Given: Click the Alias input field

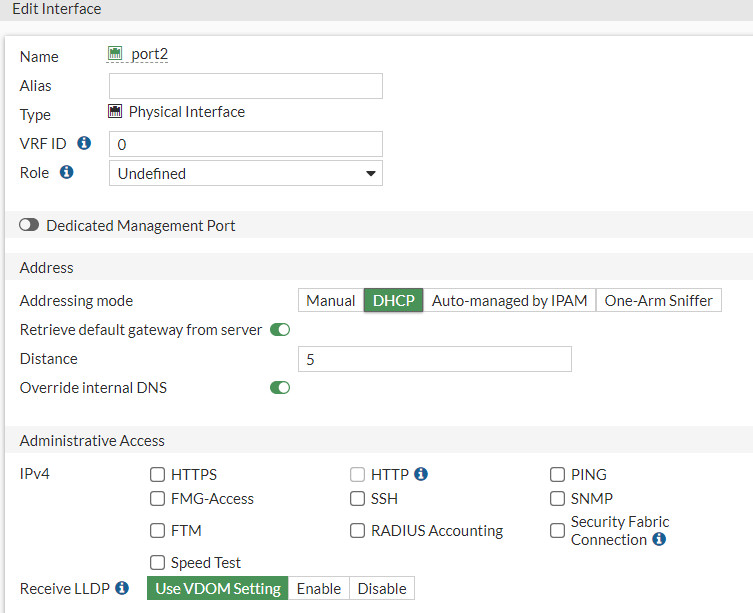Looking at the screenshot, I should click(246, 86).
